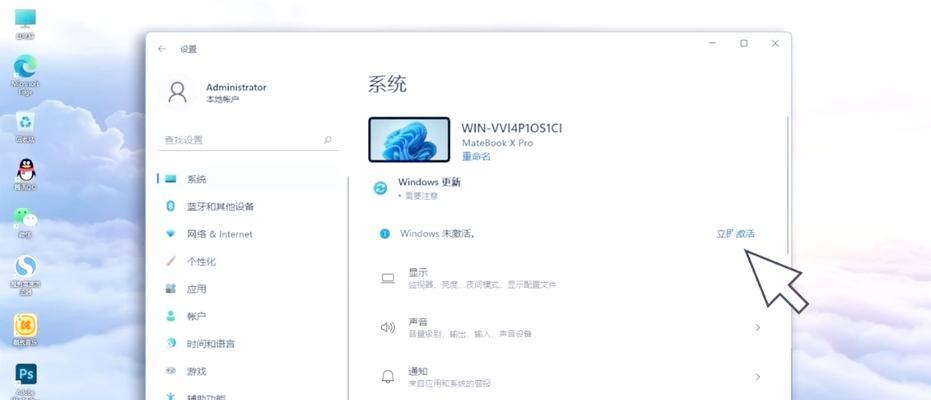This screenshot has width=931, height=400.
Task: Click 立即激活 to activate Windows
Action: coord(735,234)
